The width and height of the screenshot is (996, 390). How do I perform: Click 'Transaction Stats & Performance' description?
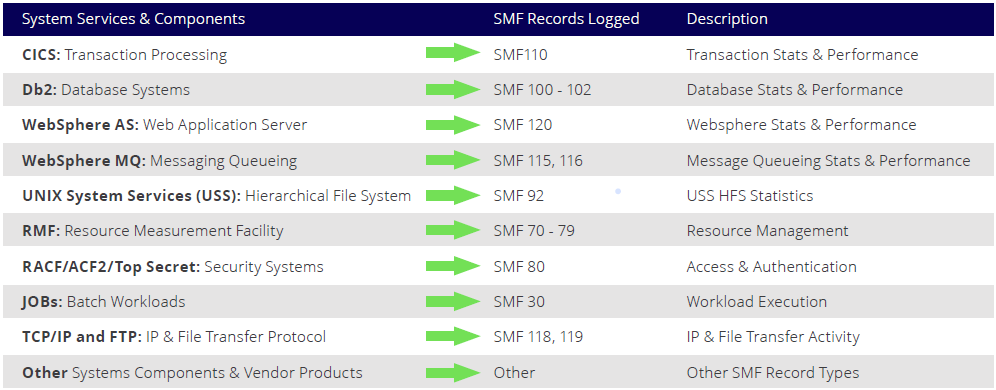point(802,55)
